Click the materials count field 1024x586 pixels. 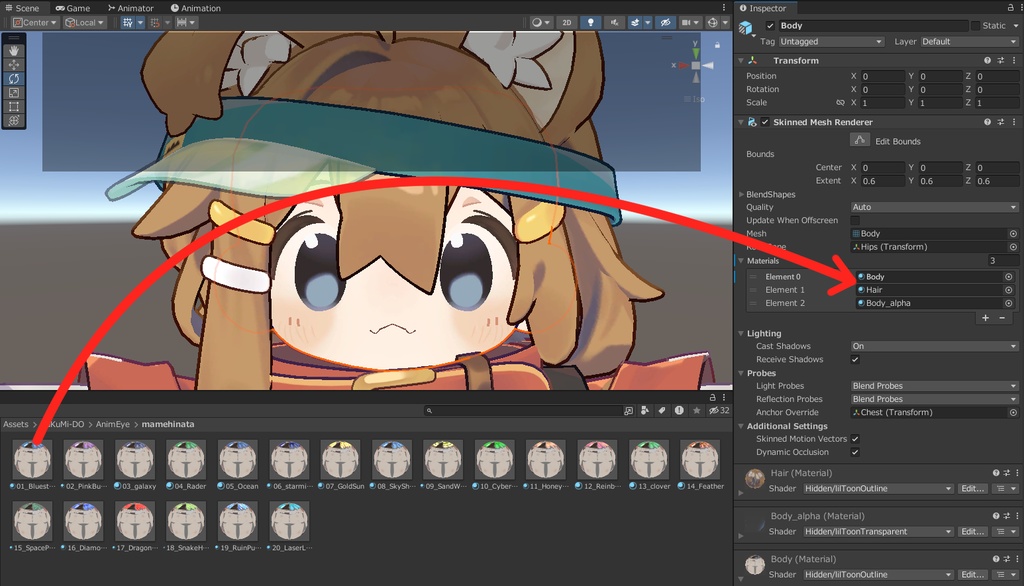[1002, 260]
